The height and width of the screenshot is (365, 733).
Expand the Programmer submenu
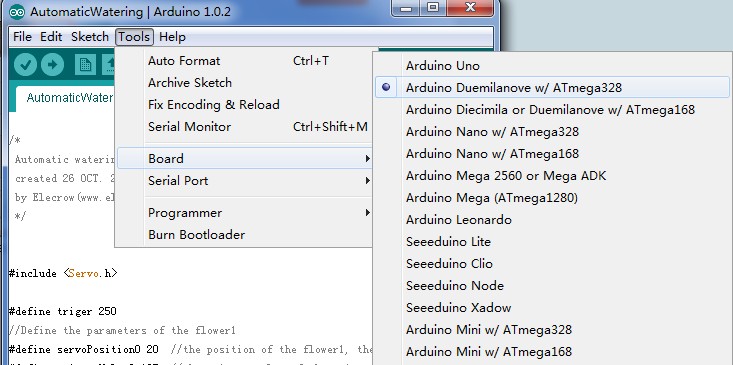click(244, 213)
